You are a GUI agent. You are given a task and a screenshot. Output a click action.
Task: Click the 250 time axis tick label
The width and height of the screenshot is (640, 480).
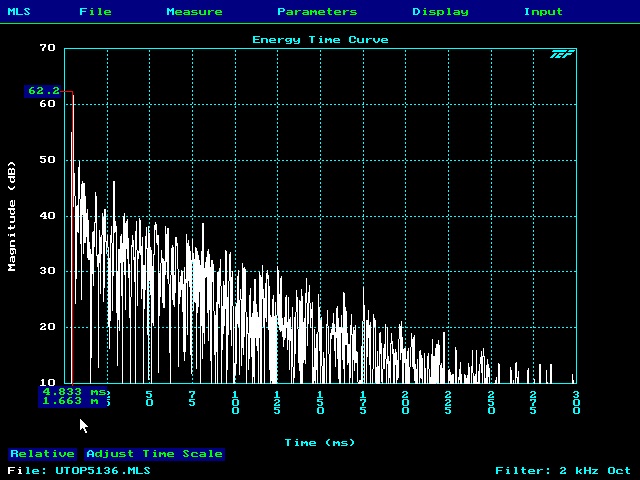[x=491, y=402]
